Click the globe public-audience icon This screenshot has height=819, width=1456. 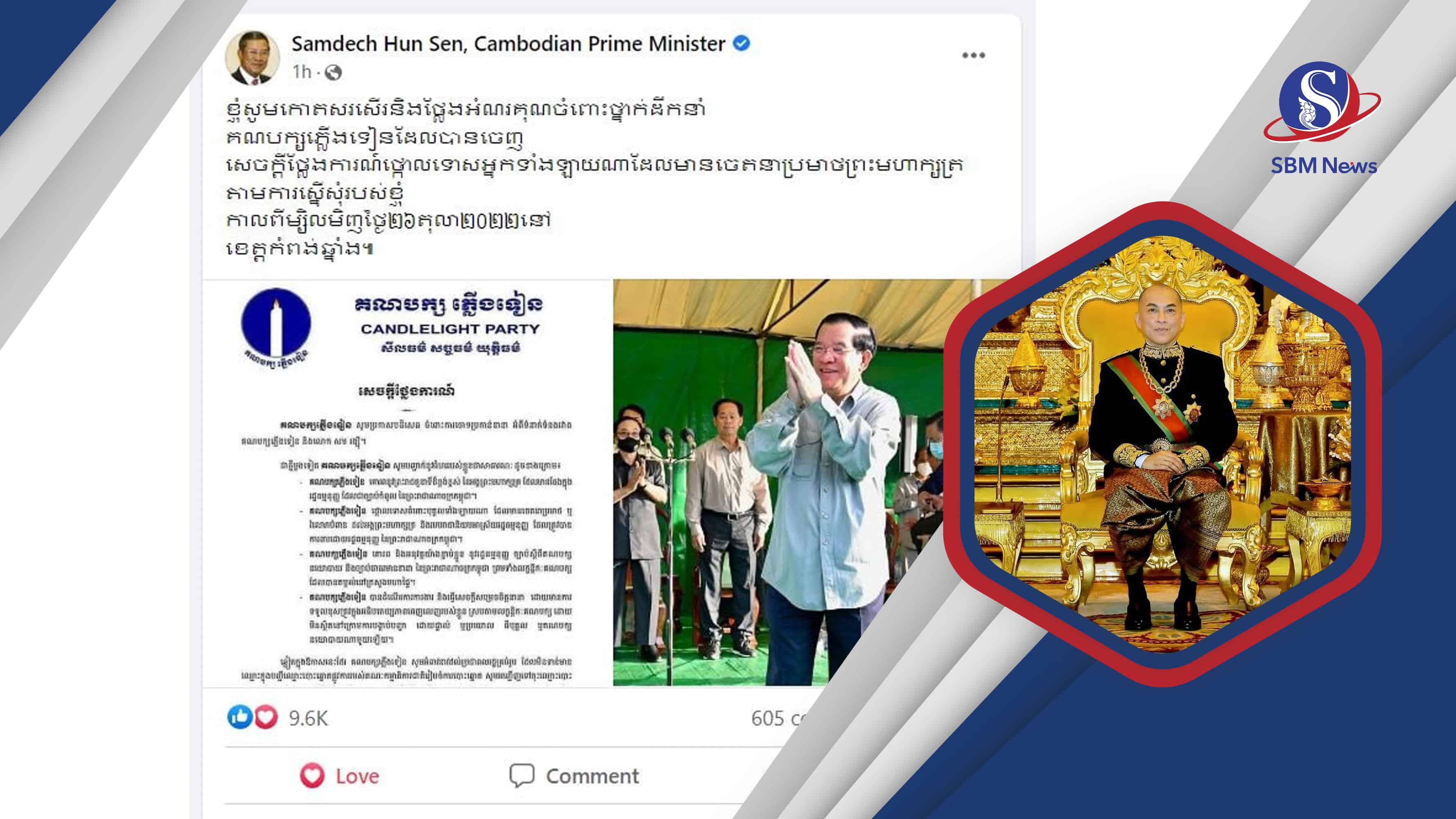(333, 72)
